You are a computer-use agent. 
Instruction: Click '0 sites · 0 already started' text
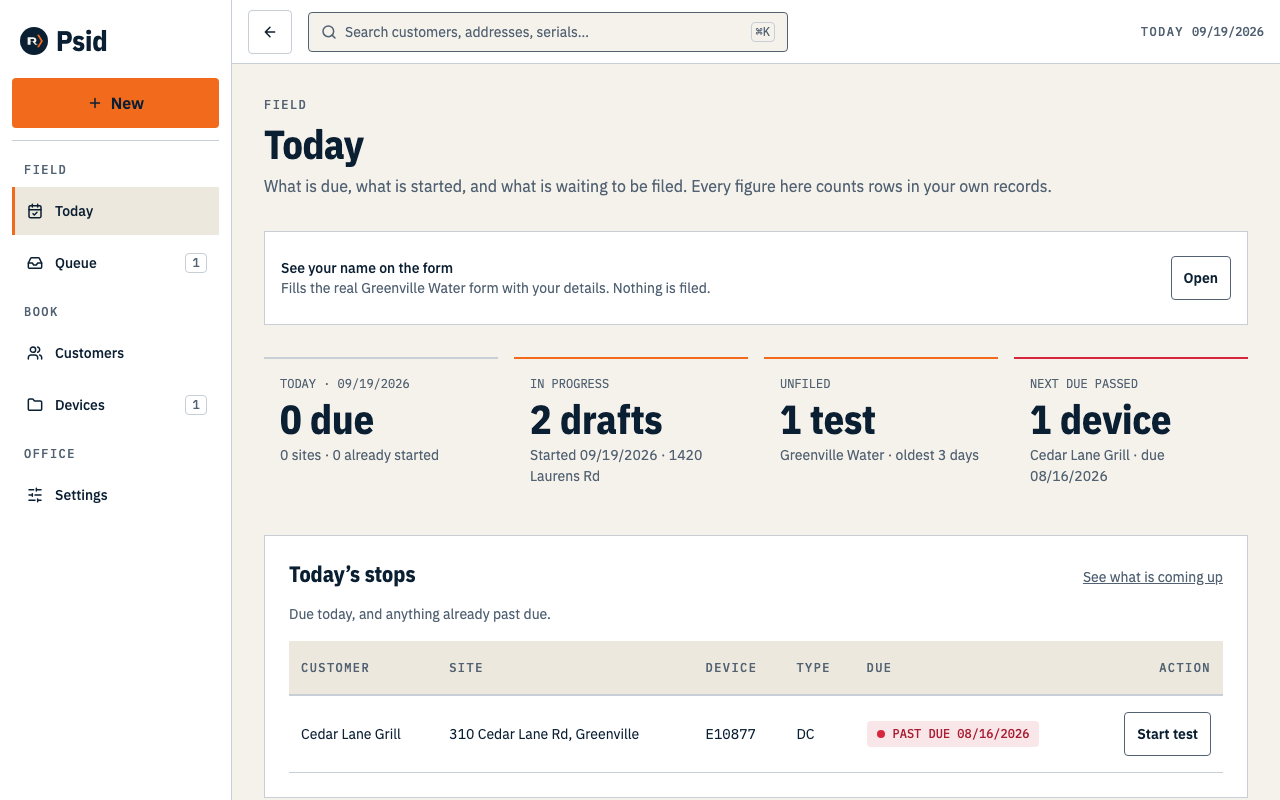[359, 455]
